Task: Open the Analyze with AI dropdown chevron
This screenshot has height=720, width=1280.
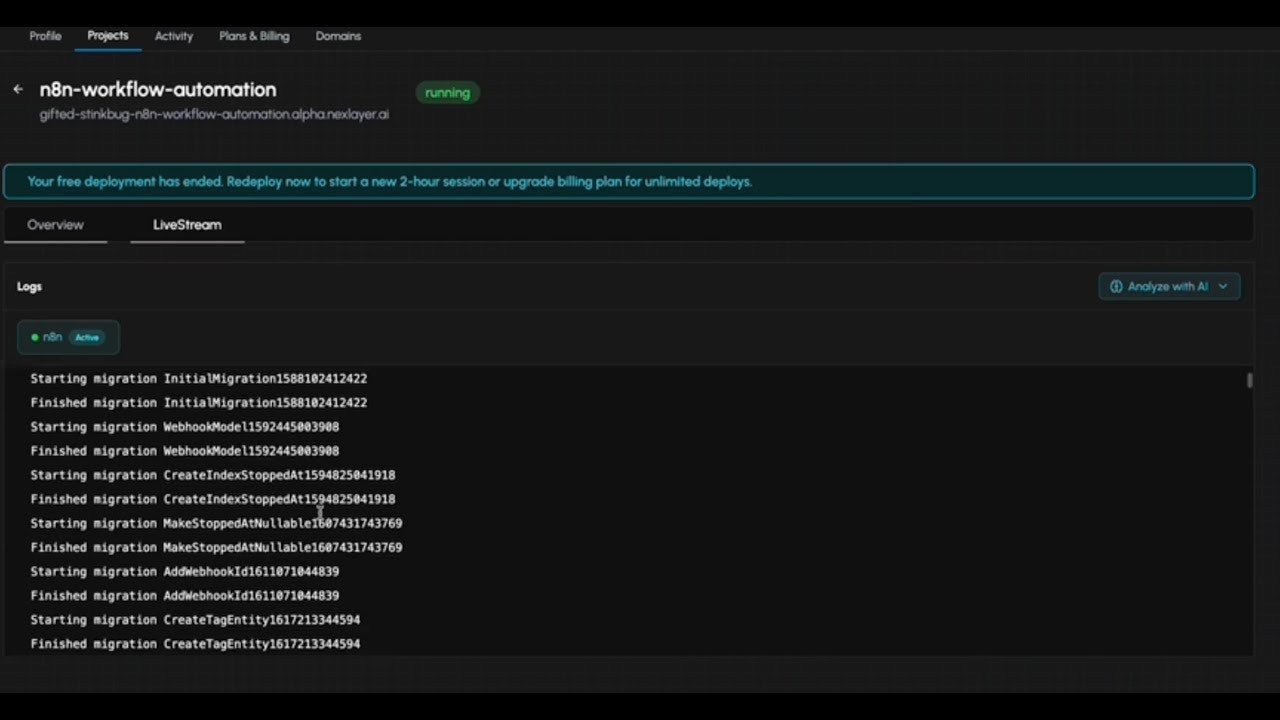Action: point(1222,286)
